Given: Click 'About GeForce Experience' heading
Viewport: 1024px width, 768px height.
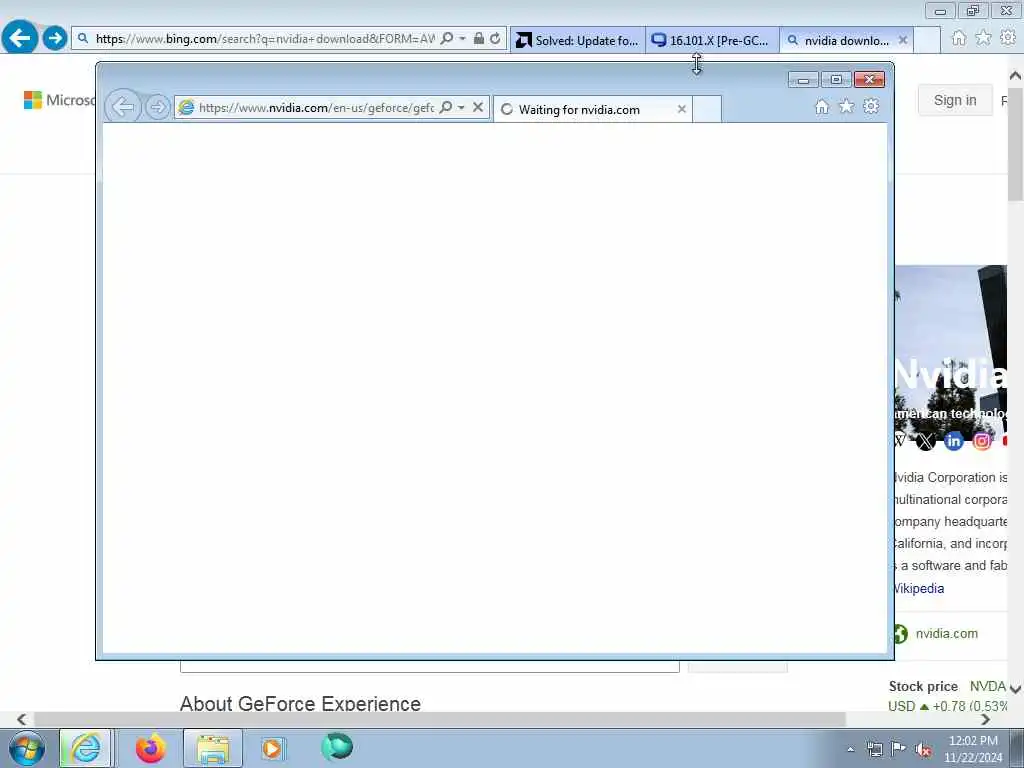Looking at the screenshot, I should (300, 703).
